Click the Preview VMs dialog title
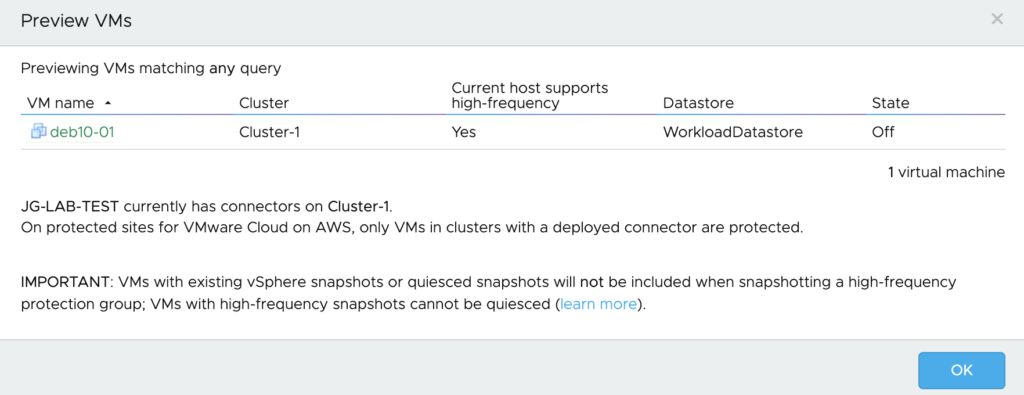The width and height of the screenshot is (1024, 395). 76,21
